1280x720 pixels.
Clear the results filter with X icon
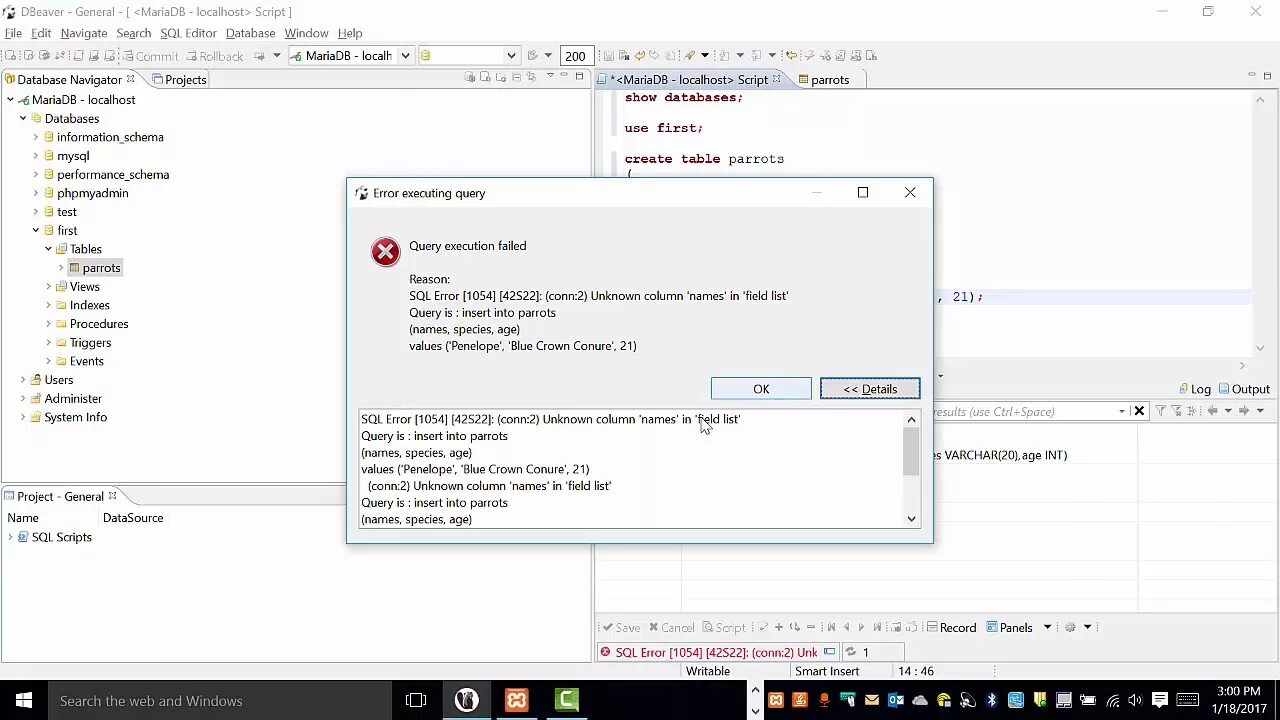(1138, 411)
